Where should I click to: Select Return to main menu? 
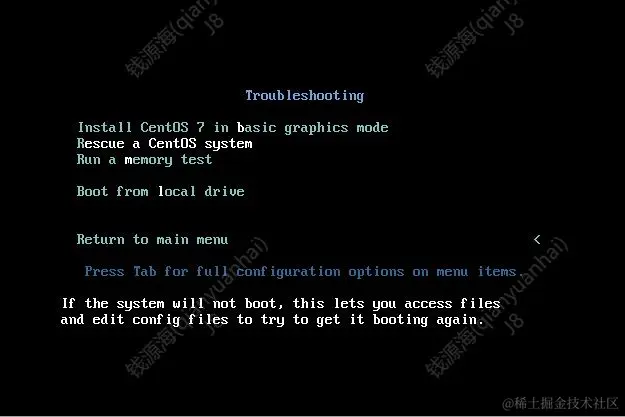click(152, 240)
